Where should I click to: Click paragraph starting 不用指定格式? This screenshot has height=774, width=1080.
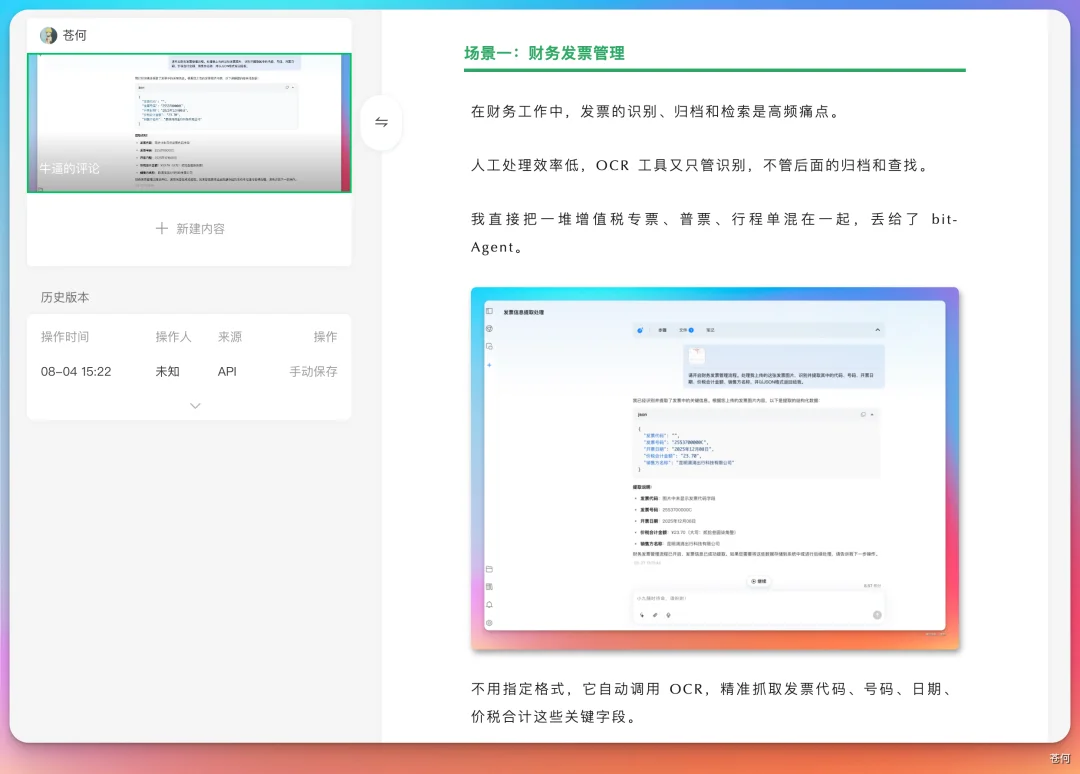point(714,702)
